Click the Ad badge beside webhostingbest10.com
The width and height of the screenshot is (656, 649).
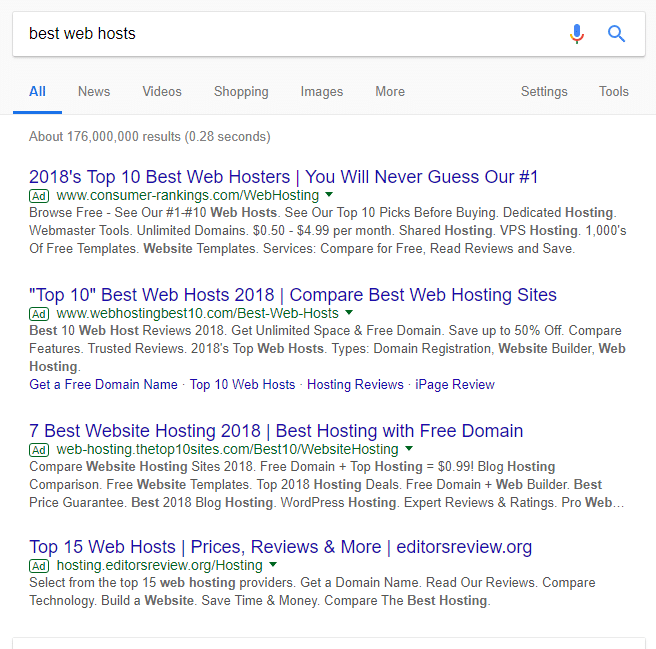tap(39, 314)
